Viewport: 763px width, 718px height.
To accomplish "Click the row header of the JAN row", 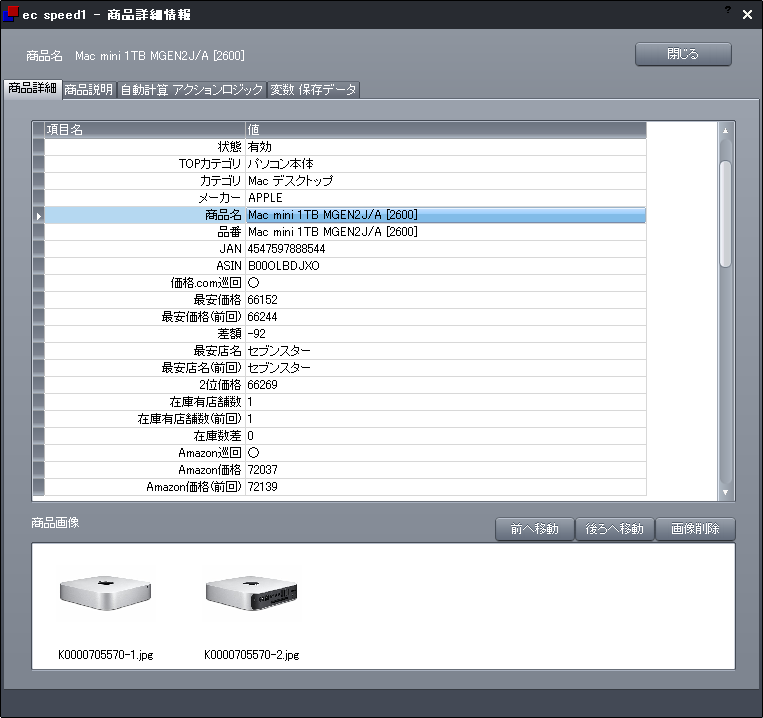I will (38, 249).
